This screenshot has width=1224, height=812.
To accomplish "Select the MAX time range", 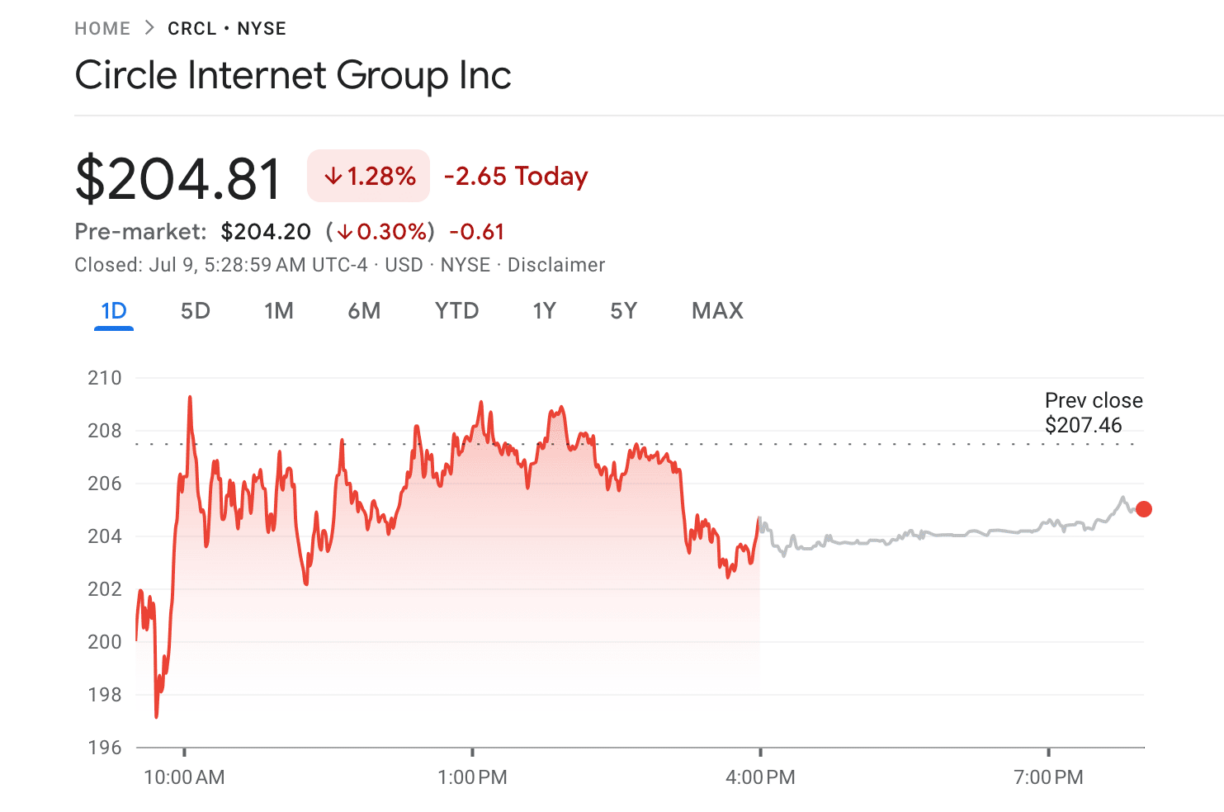I will [716, 311].
